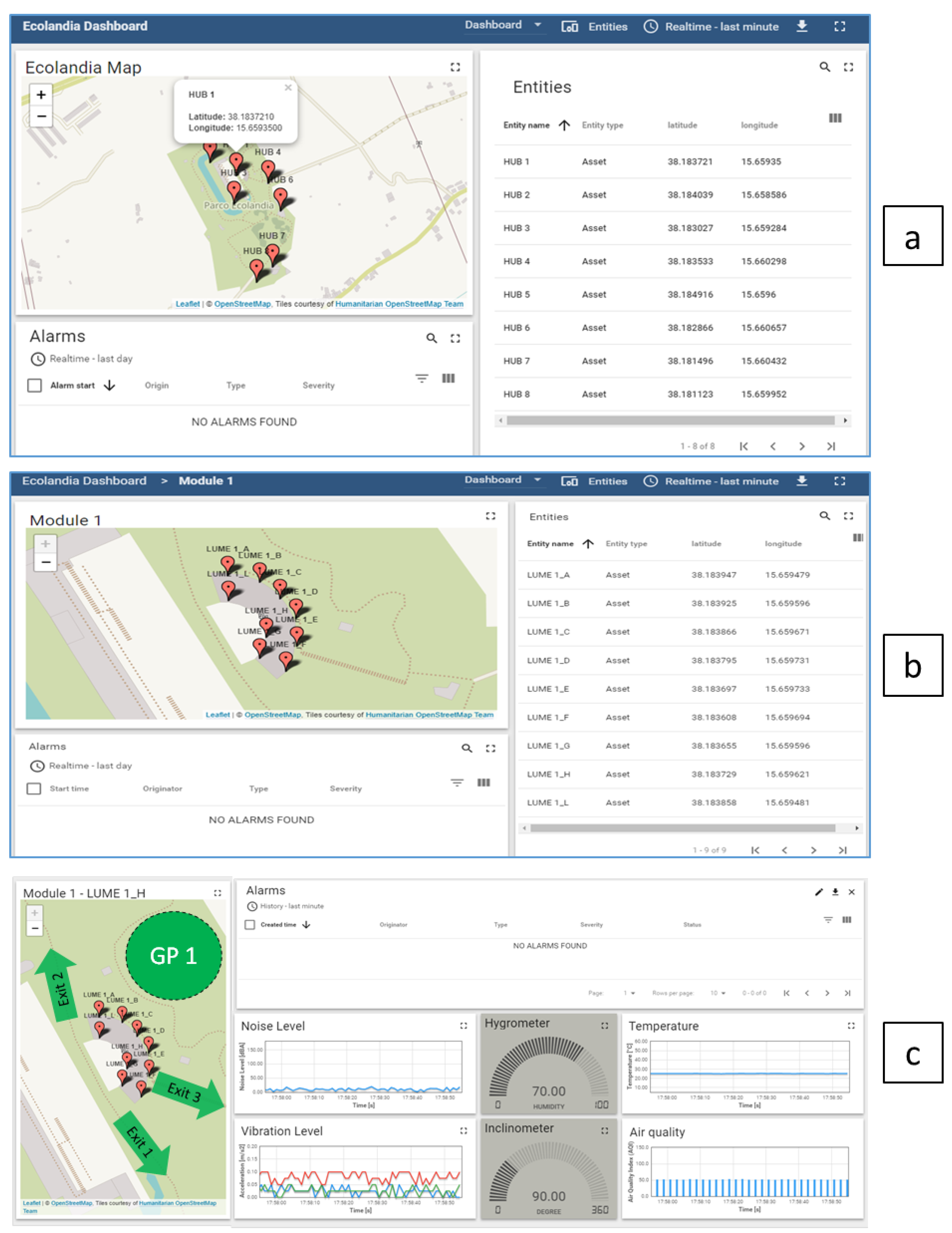Open the Page number dropdown in the alarms pager

coord(629,993)
